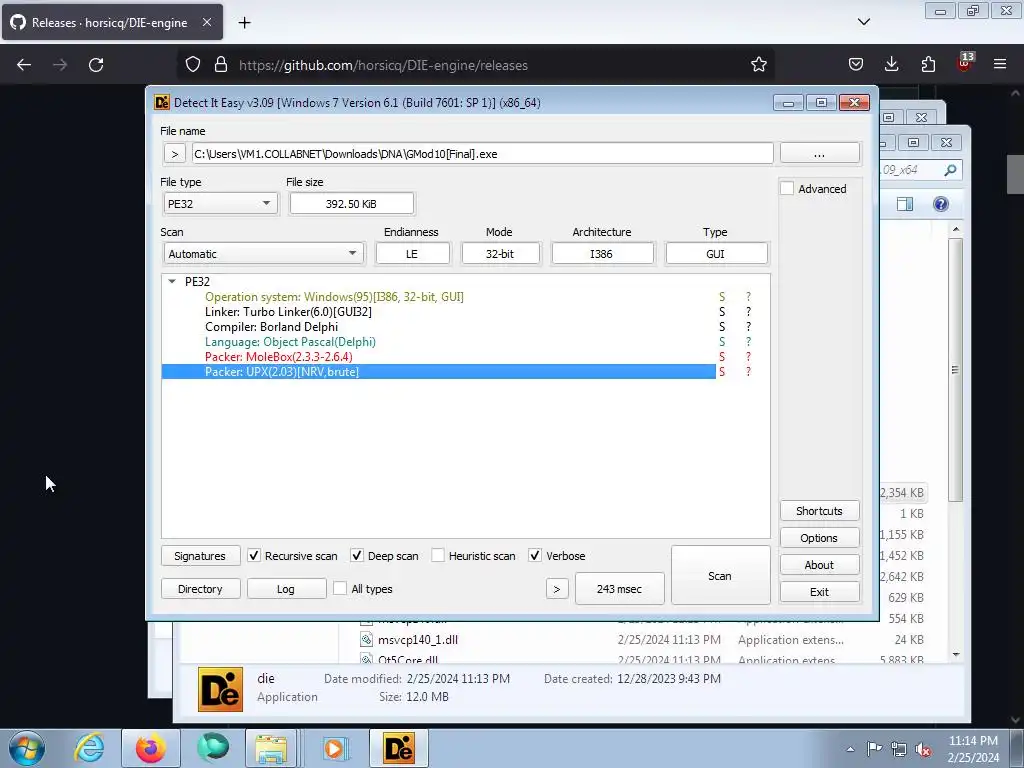The width and height of the screenshot is (1024, 768).
Task: Select the Operation system Windows(95) row
Action: pos(439,296)
